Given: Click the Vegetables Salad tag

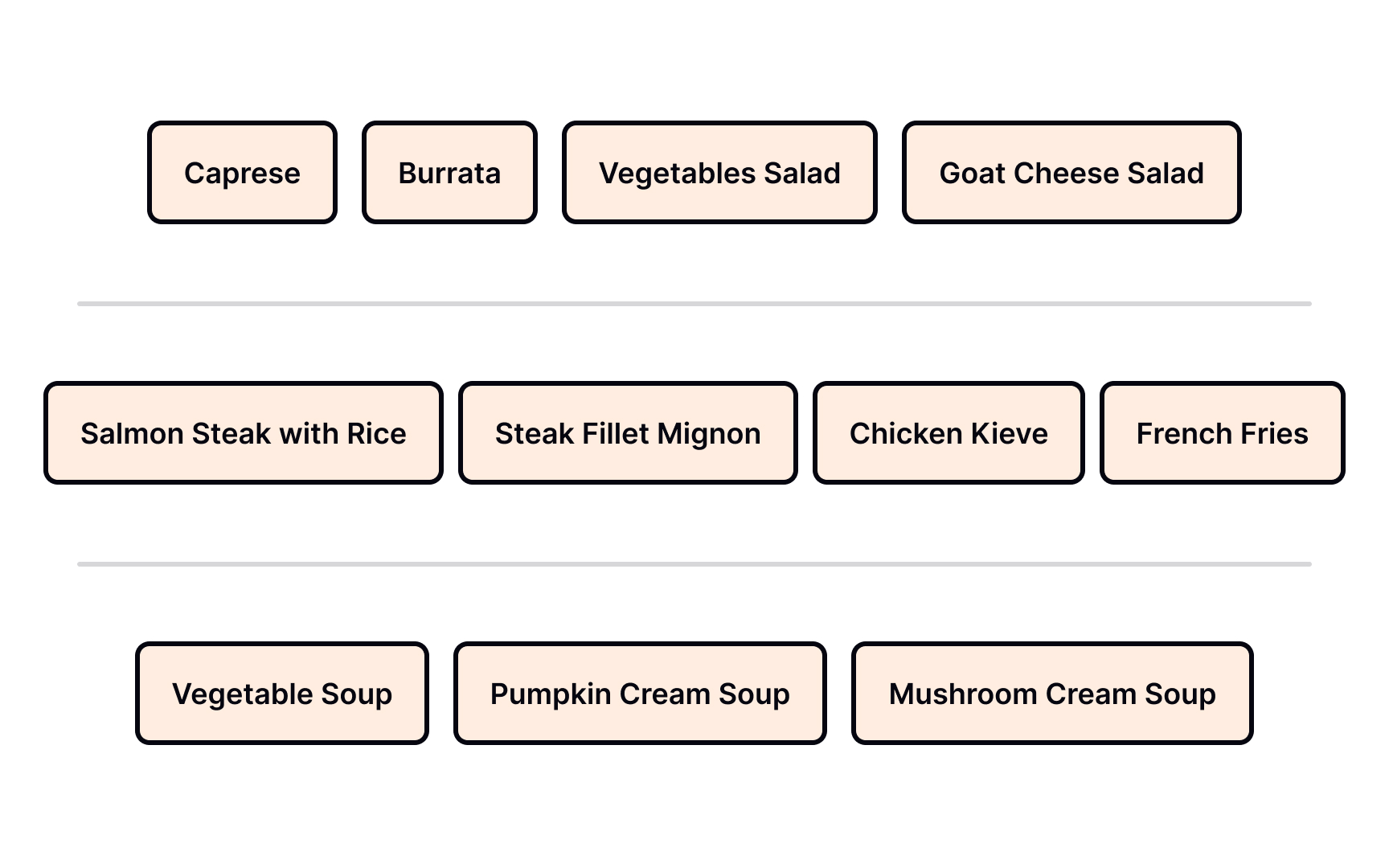Looking at the screenshot, I should [719, 173].
